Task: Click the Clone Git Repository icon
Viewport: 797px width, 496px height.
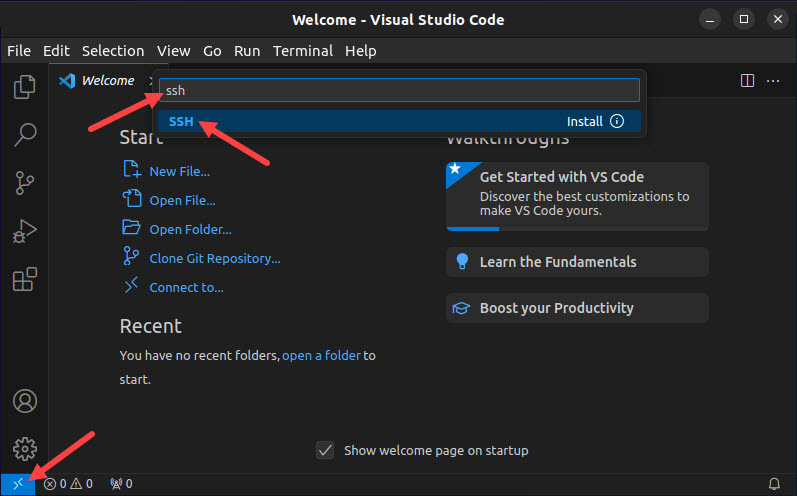Action: click(x=131, y=256)
